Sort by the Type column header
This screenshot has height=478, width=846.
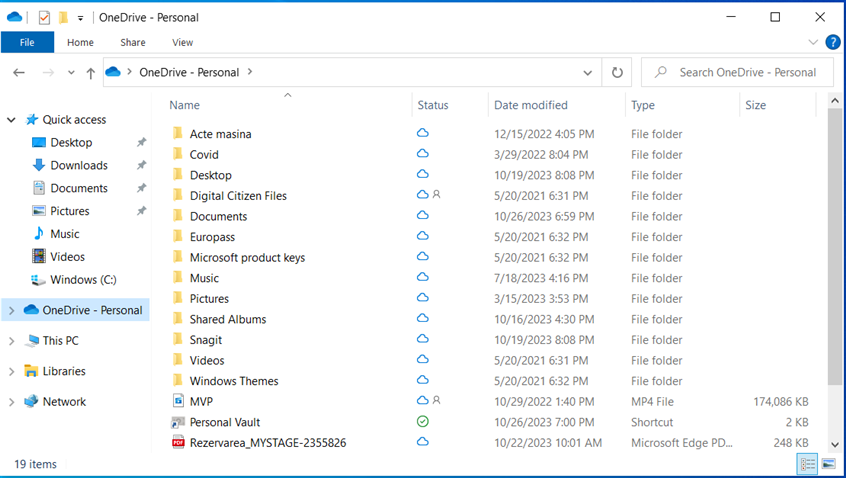643,105
